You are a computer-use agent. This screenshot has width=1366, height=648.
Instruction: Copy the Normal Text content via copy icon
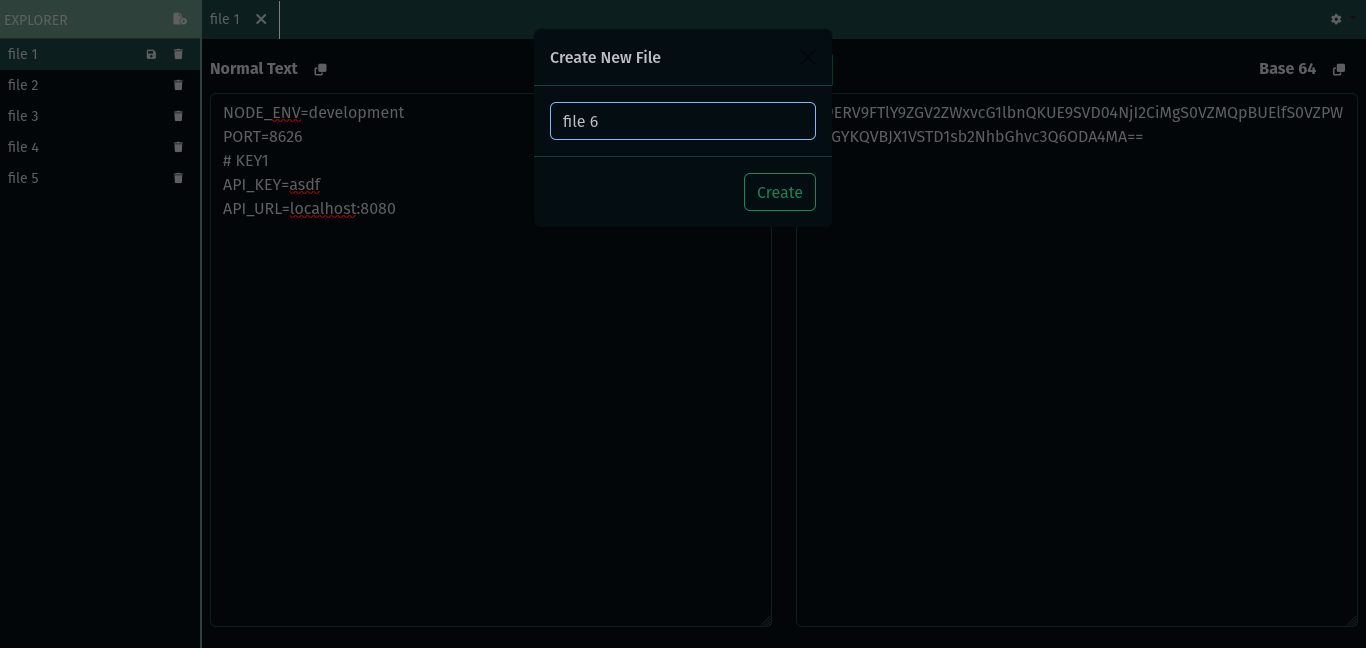[321, 69]
